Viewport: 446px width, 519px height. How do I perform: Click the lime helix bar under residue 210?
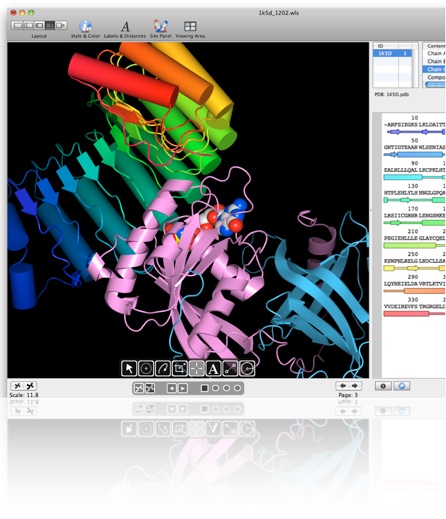click(410, 246)
